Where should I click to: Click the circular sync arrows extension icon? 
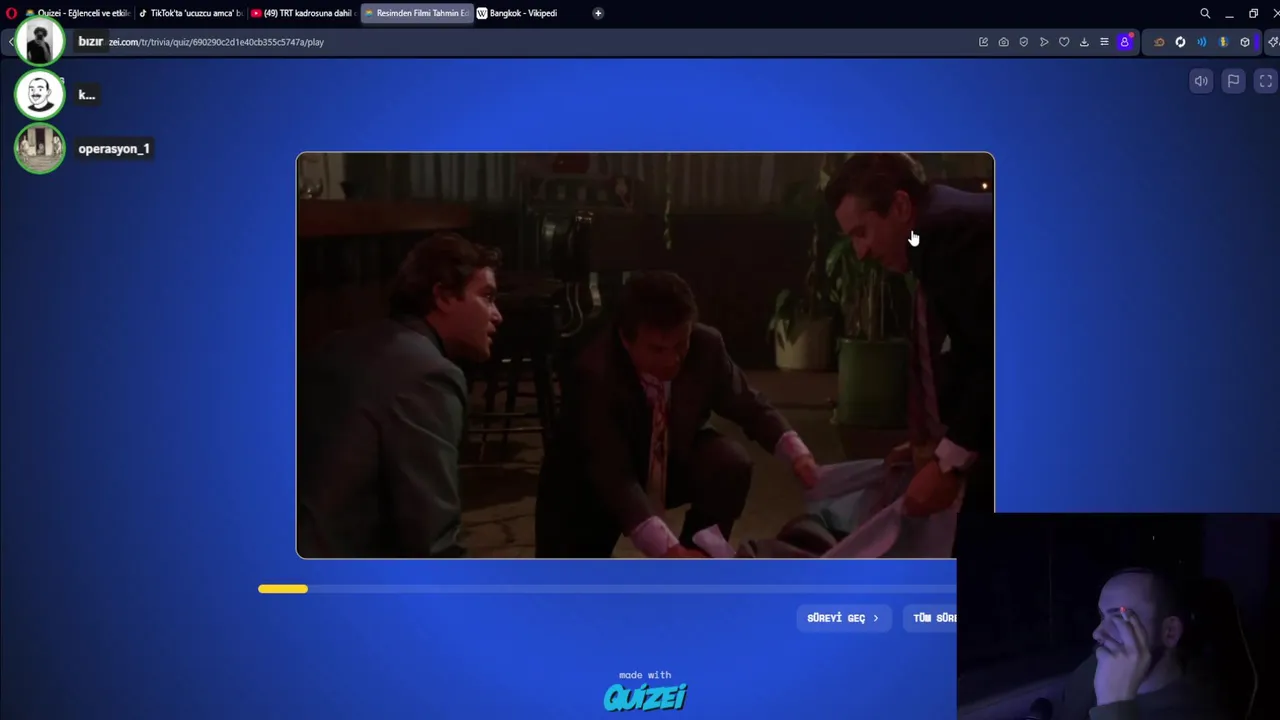click(1180, 42)
